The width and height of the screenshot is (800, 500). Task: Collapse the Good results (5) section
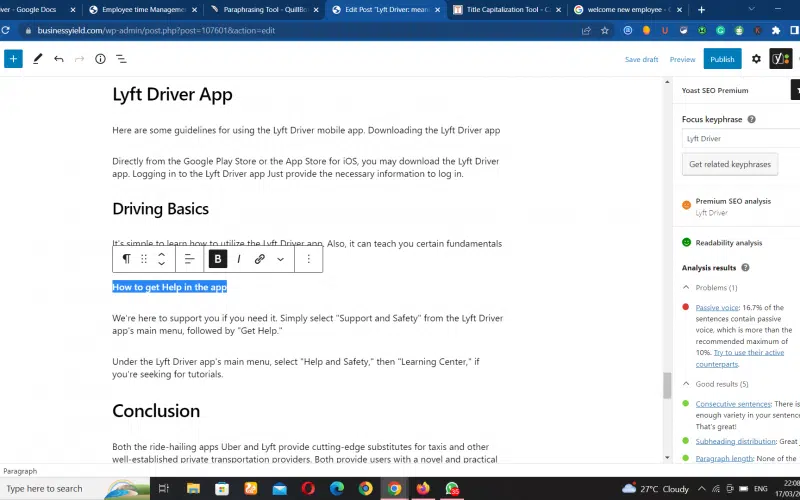pos(687,384)
